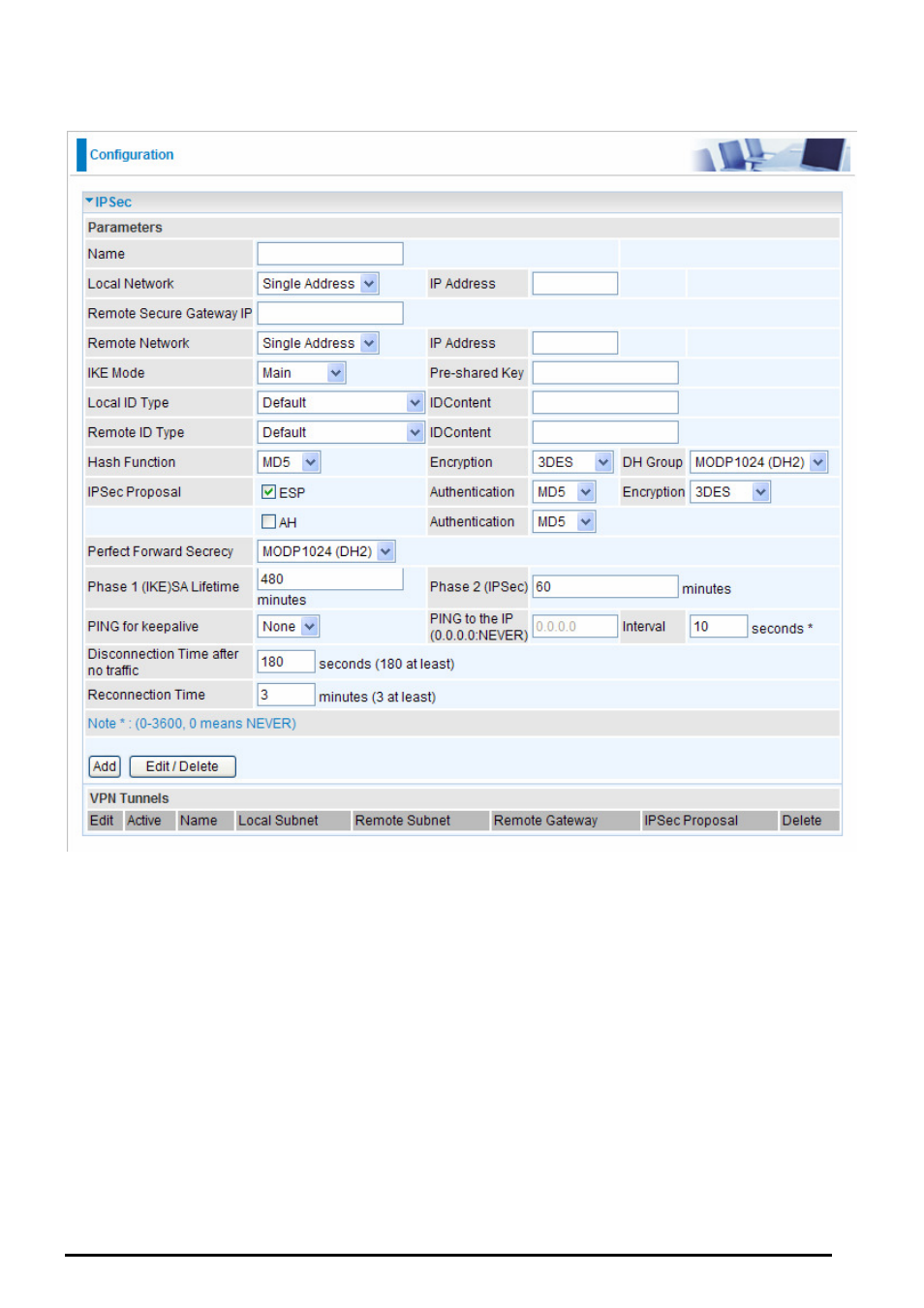
Task: Open the Local ID Type dropdown
Action: click(x=341, y=403)
